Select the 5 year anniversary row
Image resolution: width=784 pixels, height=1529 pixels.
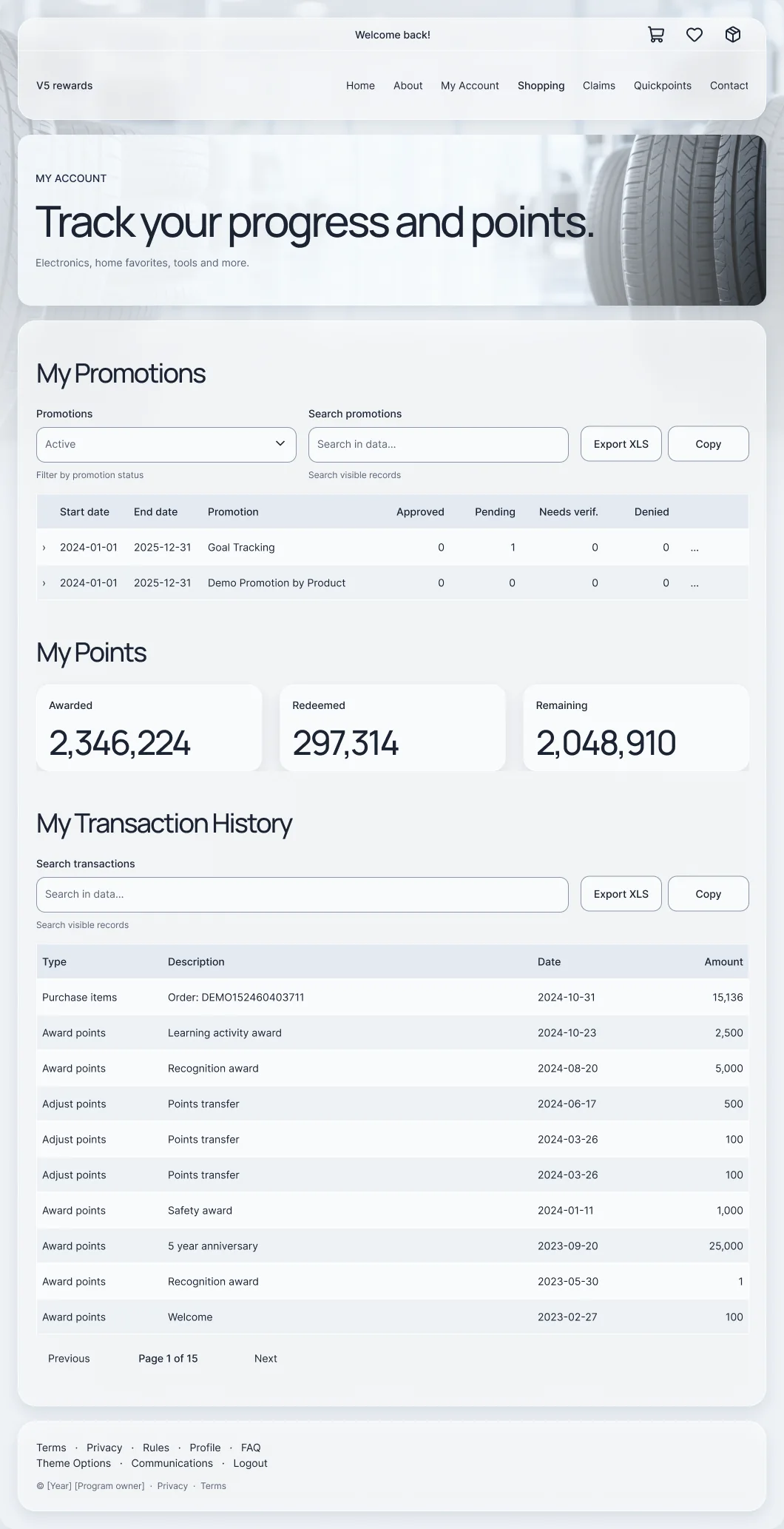click(393, 1246)
